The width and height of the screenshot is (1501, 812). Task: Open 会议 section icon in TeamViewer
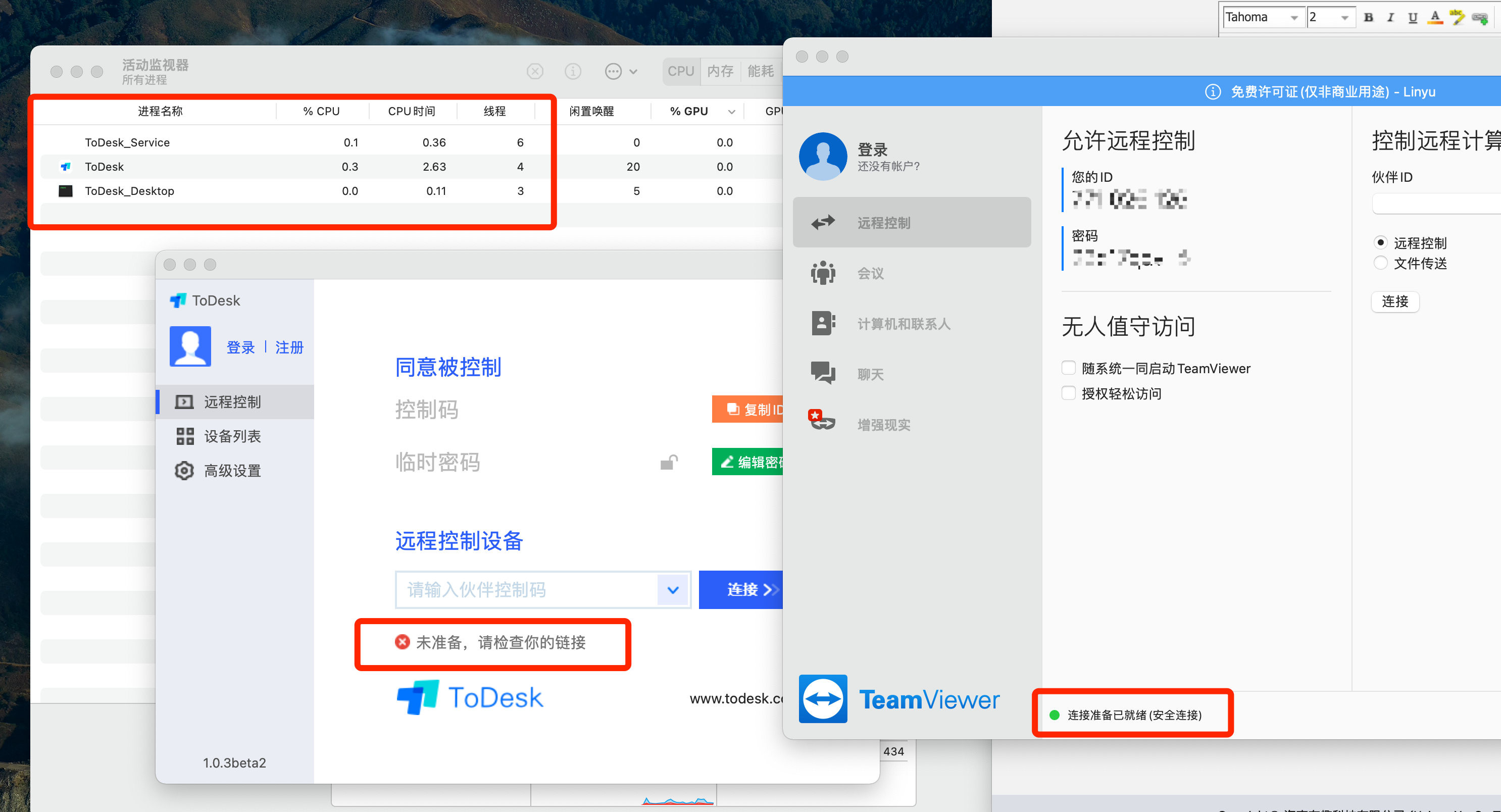(x=823, y=273)
